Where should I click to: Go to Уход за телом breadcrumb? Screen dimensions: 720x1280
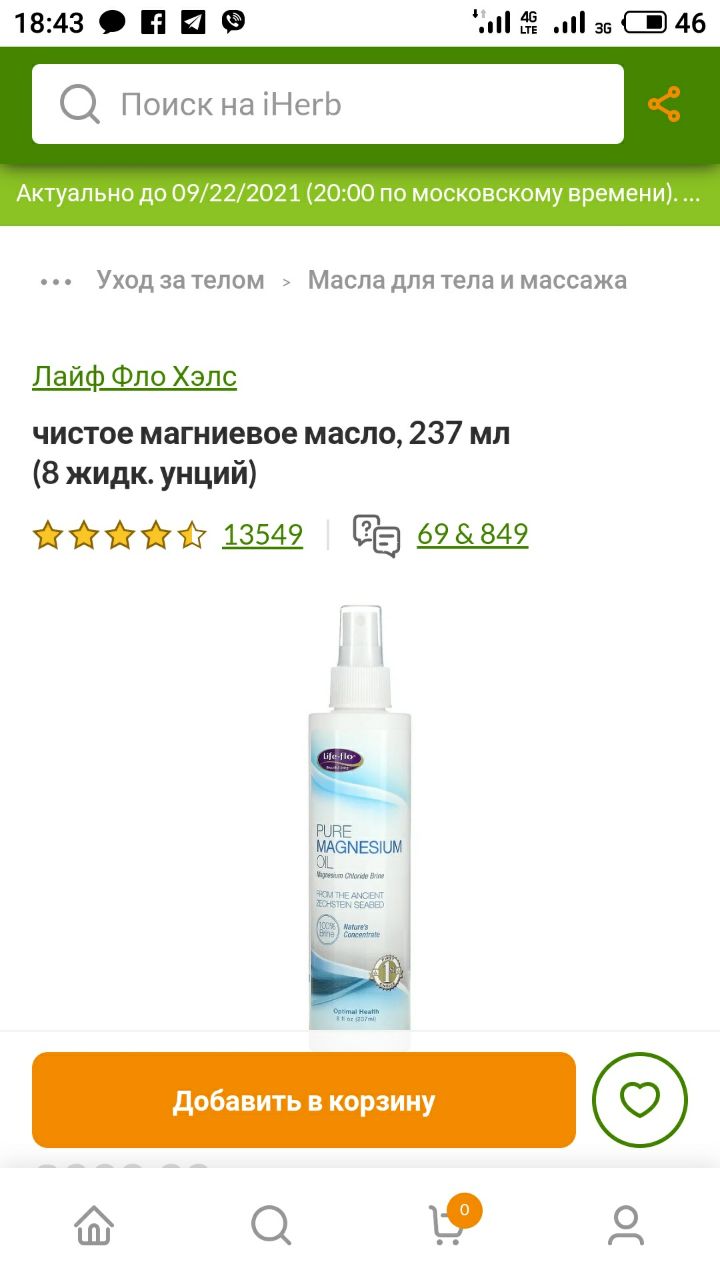180,280
